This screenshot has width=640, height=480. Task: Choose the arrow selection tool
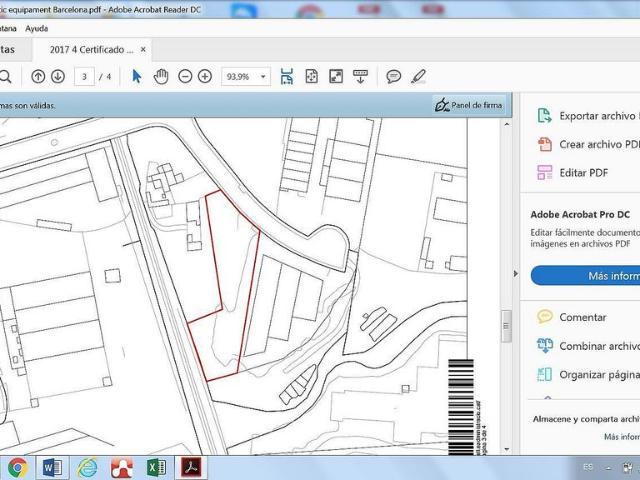(137, 76)
